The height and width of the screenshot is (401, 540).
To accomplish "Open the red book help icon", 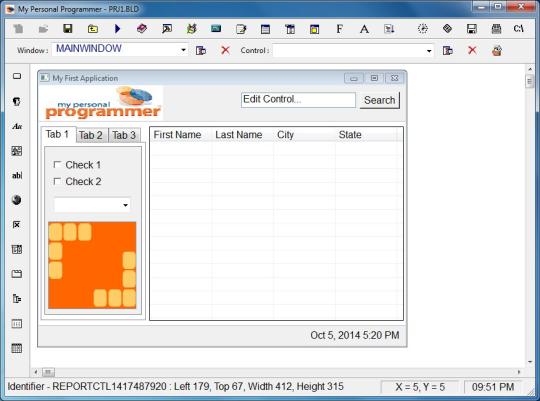I will coord(142,29).
